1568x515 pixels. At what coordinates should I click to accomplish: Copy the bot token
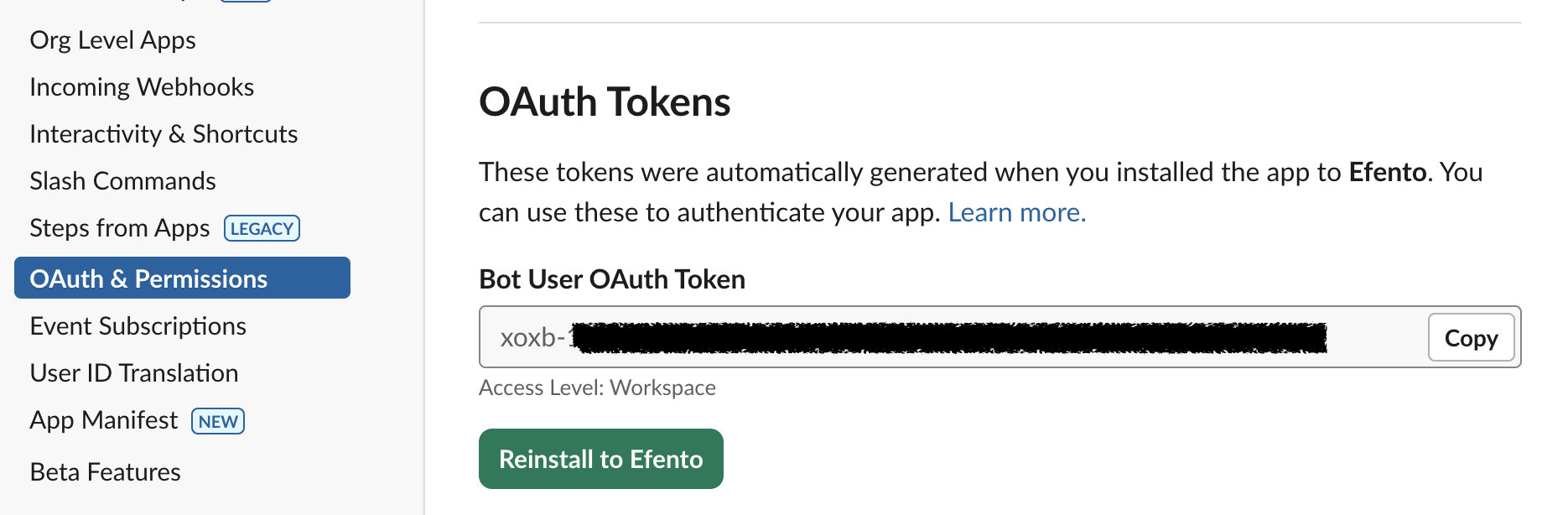click(1471, 338)
